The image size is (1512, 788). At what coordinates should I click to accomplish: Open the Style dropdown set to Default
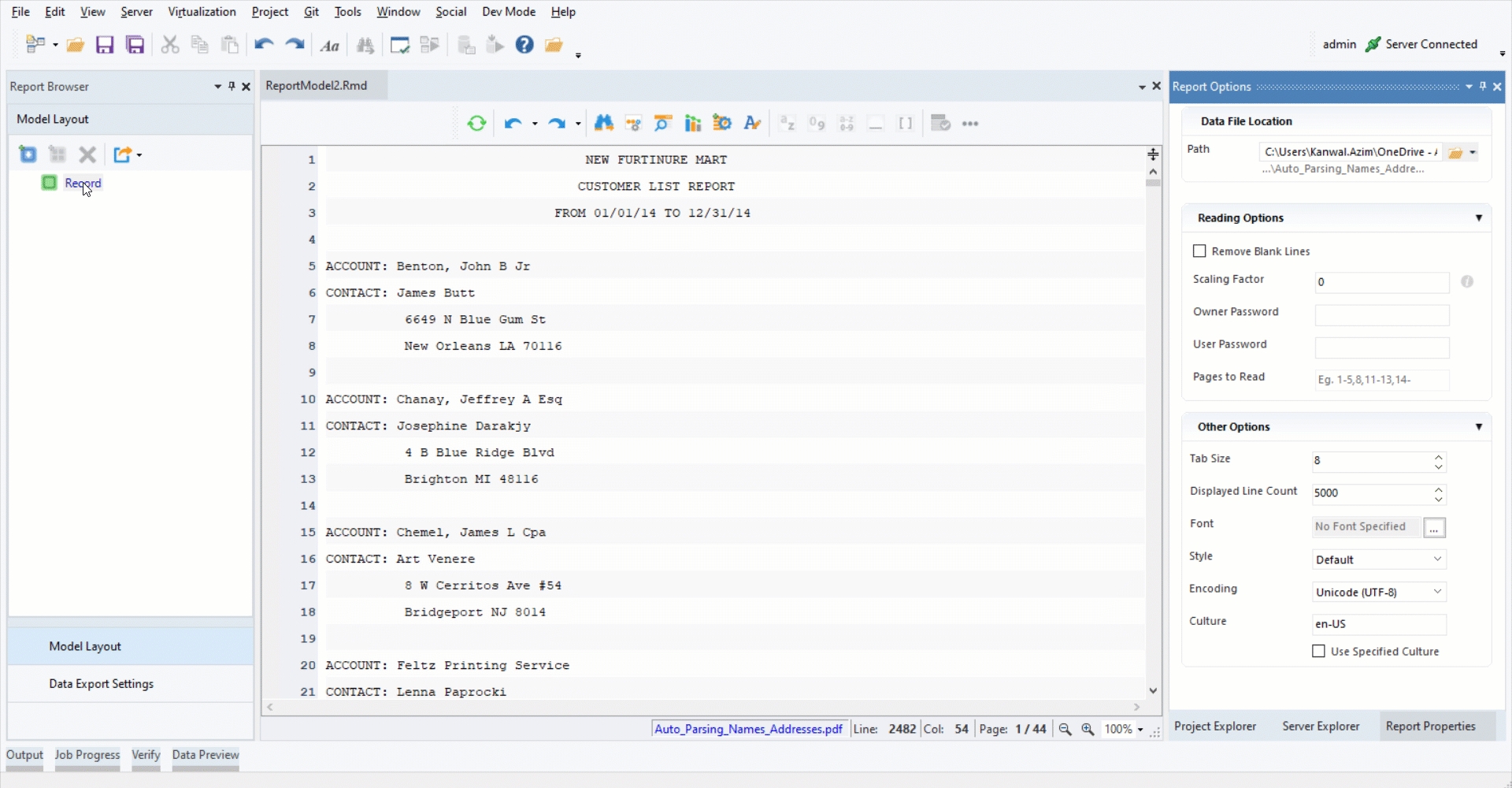(1379, 559)
